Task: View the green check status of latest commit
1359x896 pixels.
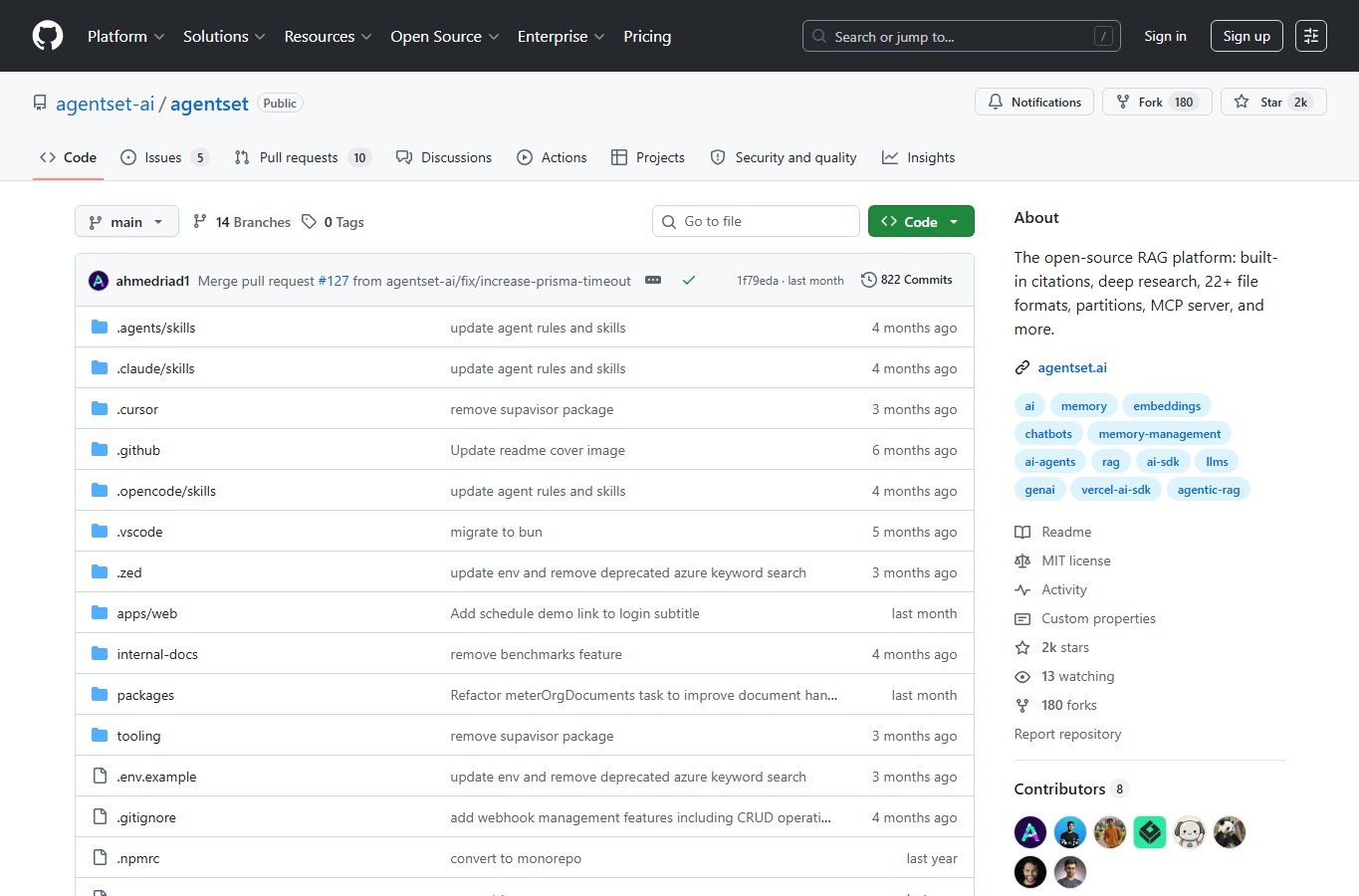Action: 688,280
